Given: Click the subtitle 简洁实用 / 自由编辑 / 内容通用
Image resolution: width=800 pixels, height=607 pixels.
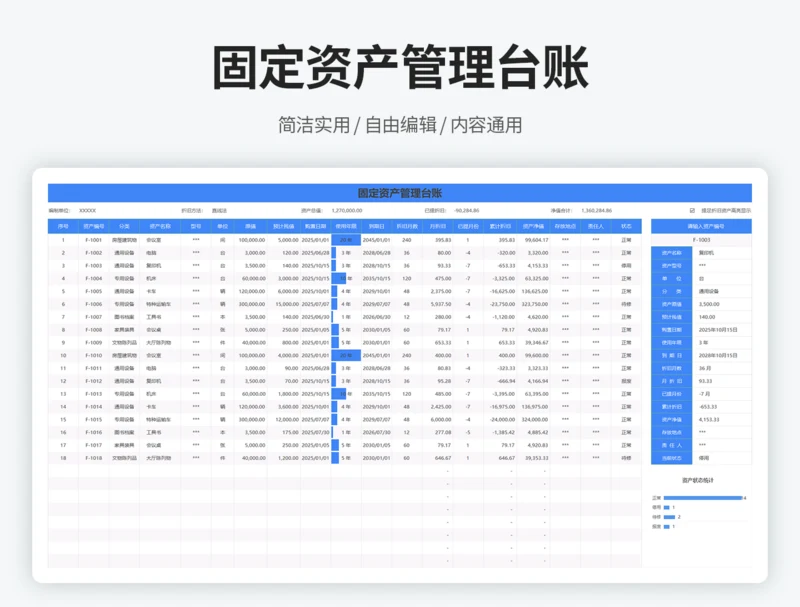Looking at the screenshot, I should [400, 125].
